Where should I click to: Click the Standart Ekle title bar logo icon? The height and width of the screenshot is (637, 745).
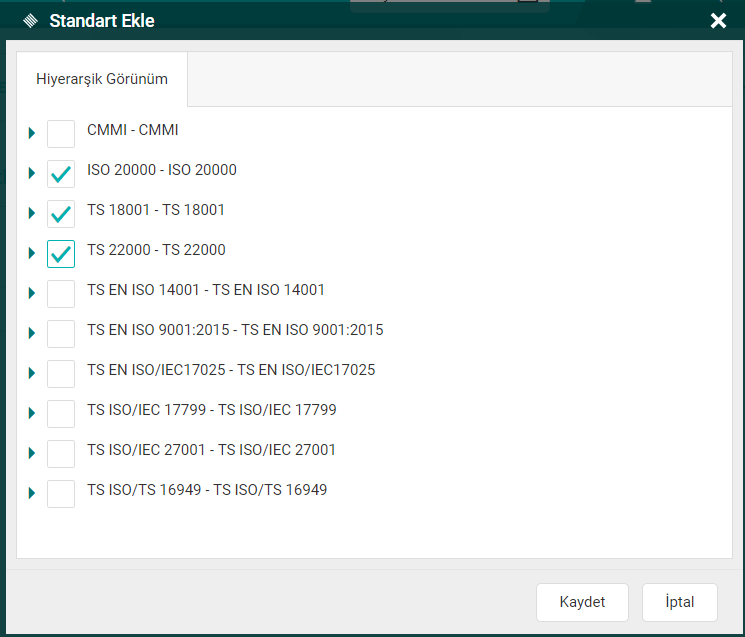[x=30, y=21]
